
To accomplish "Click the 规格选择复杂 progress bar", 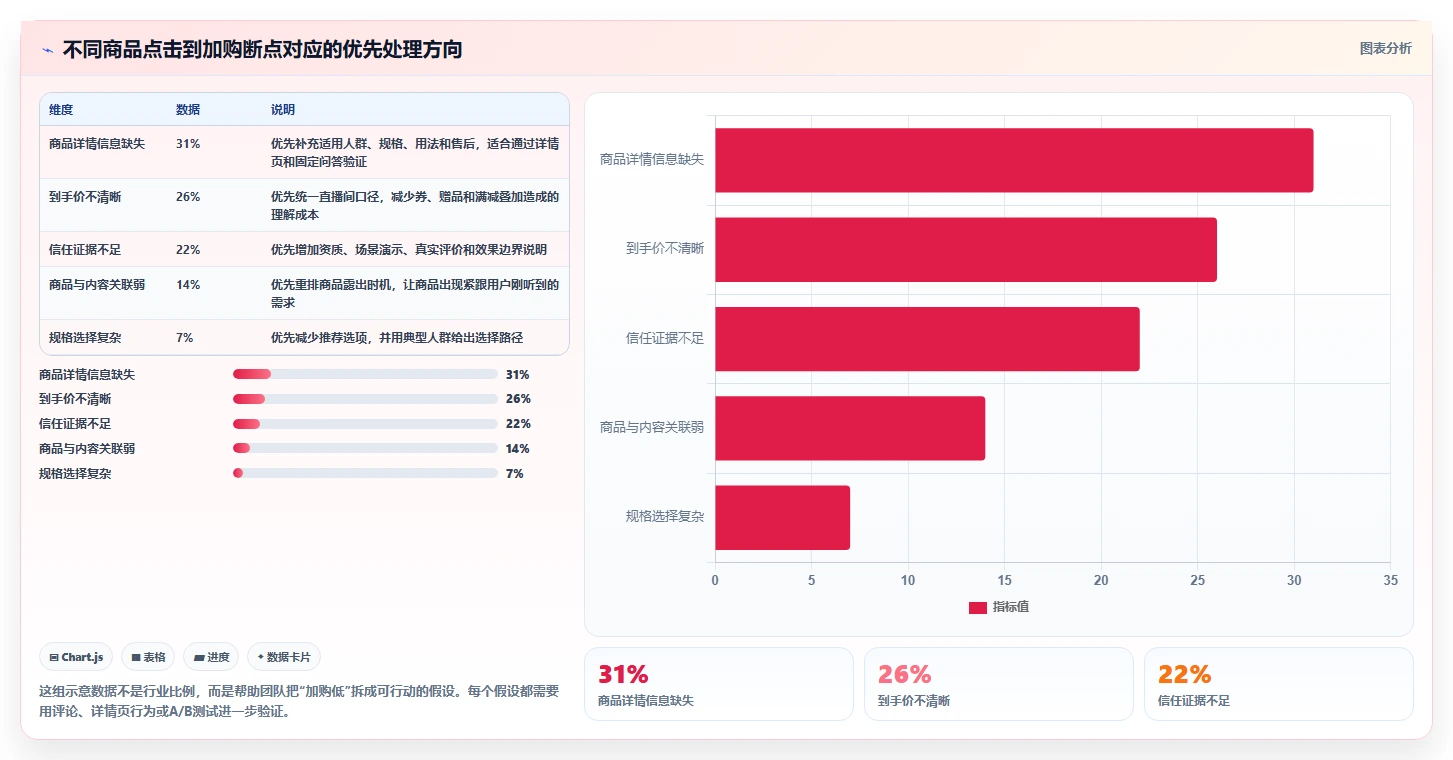I will pyautogui.click(x=365, y=474).
